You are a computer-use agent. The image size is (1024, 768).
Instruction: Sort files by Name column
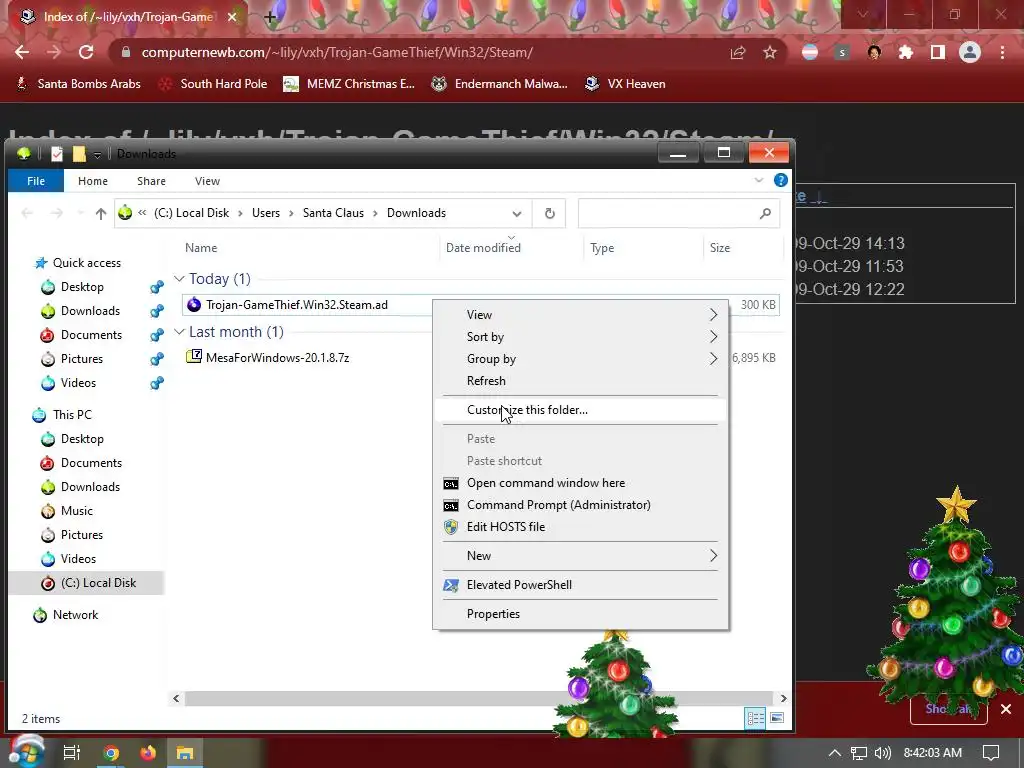pos(200,248)
